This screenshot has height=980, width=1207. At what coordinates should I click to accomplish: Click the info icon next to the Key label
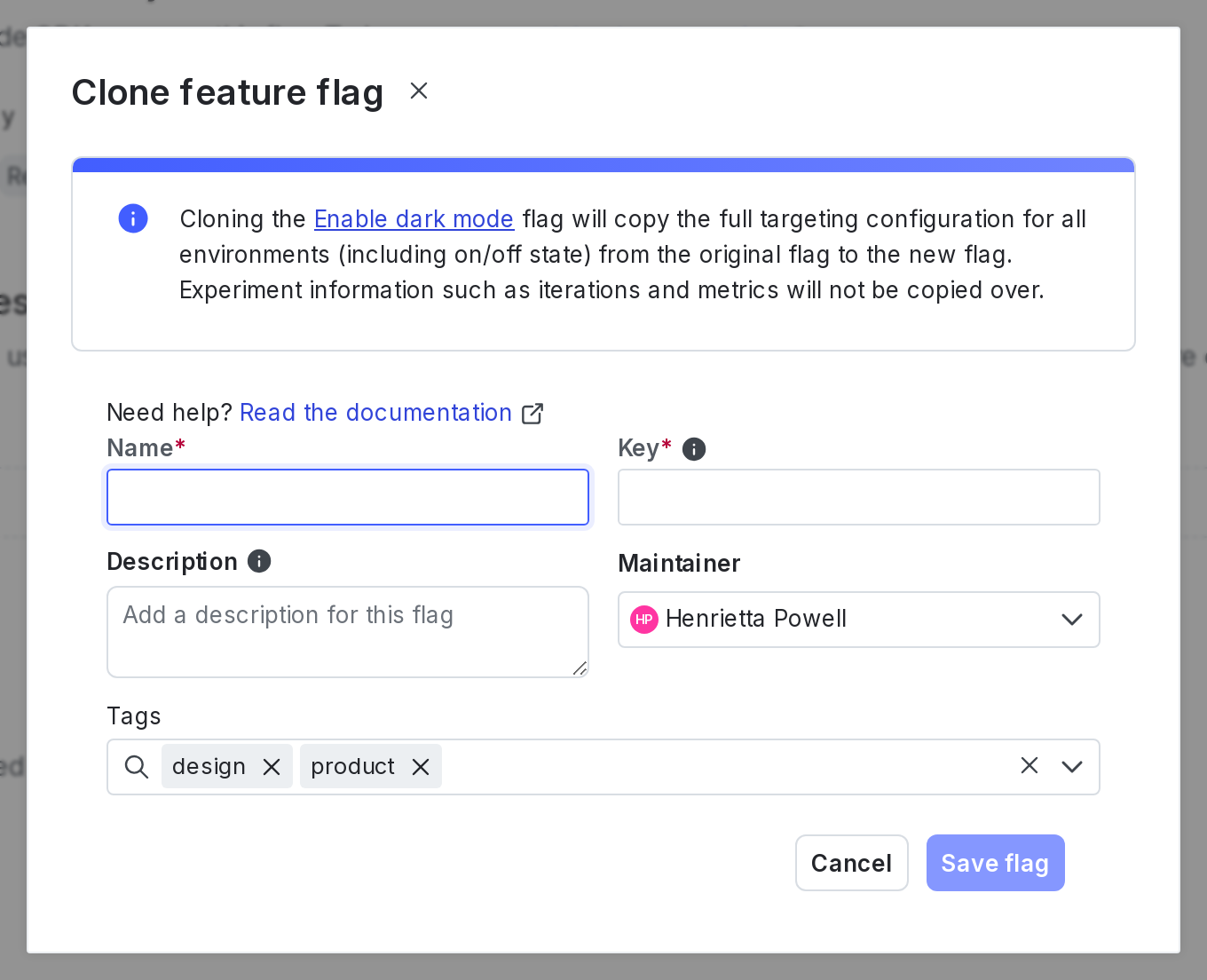click(693, 449)
